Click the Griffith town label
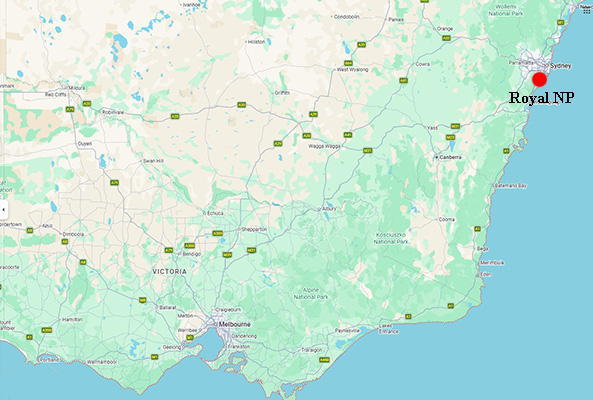Image resolution: width=593 pixels, height=400 pixels. pyautogui.click(x=282, y=93)
